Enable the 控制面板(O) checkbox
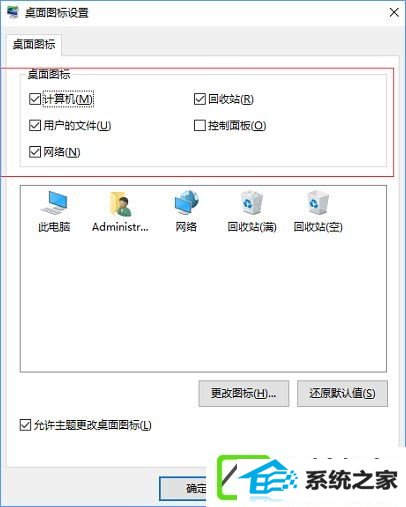This screenshot has width=406, height=507. tap(199, 126)
